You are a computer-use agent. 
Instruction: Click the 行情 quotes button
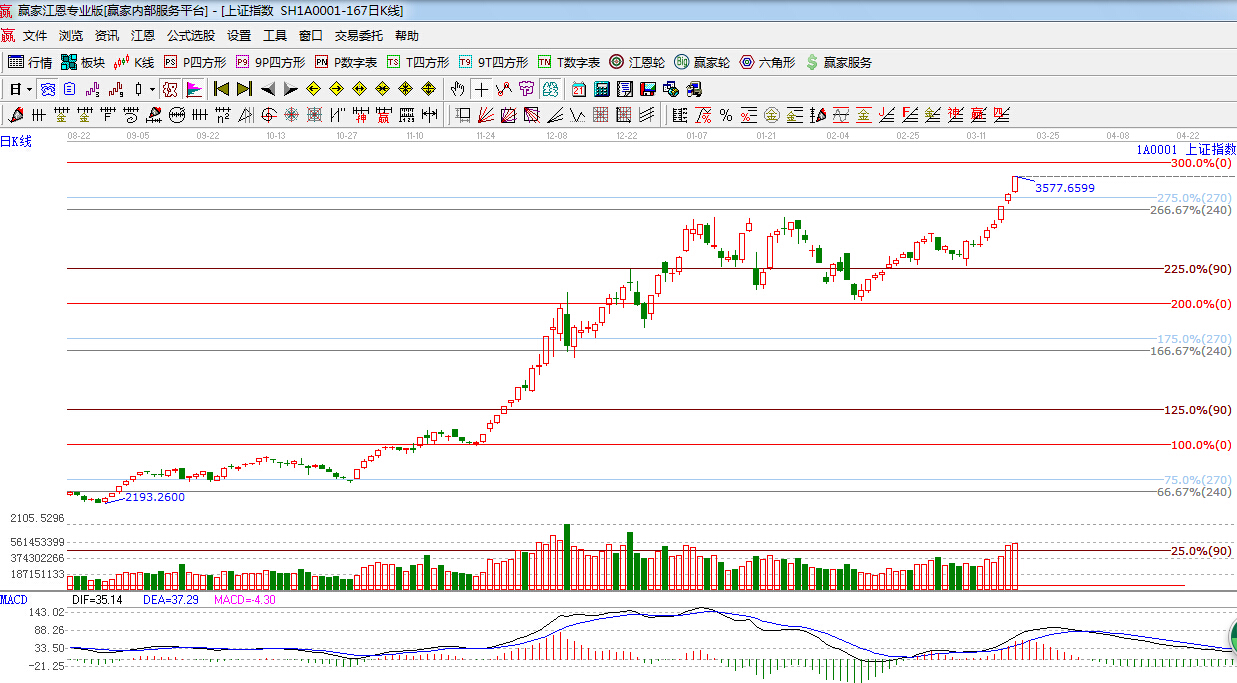coord(31,62)
